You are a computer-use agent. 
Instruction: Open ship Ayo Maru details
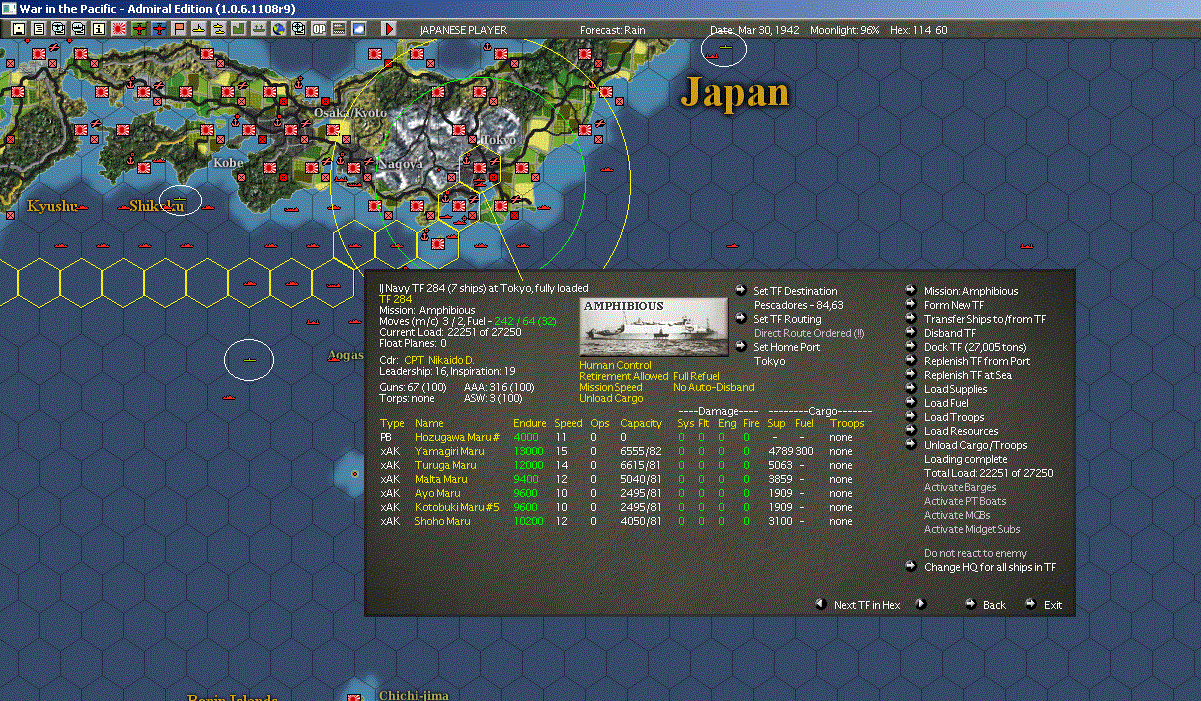tap(437, 493)
